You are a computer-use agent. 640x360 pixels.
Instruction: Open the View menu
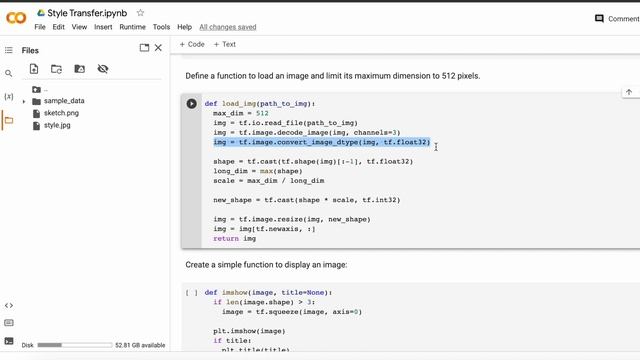coord(79,27)
